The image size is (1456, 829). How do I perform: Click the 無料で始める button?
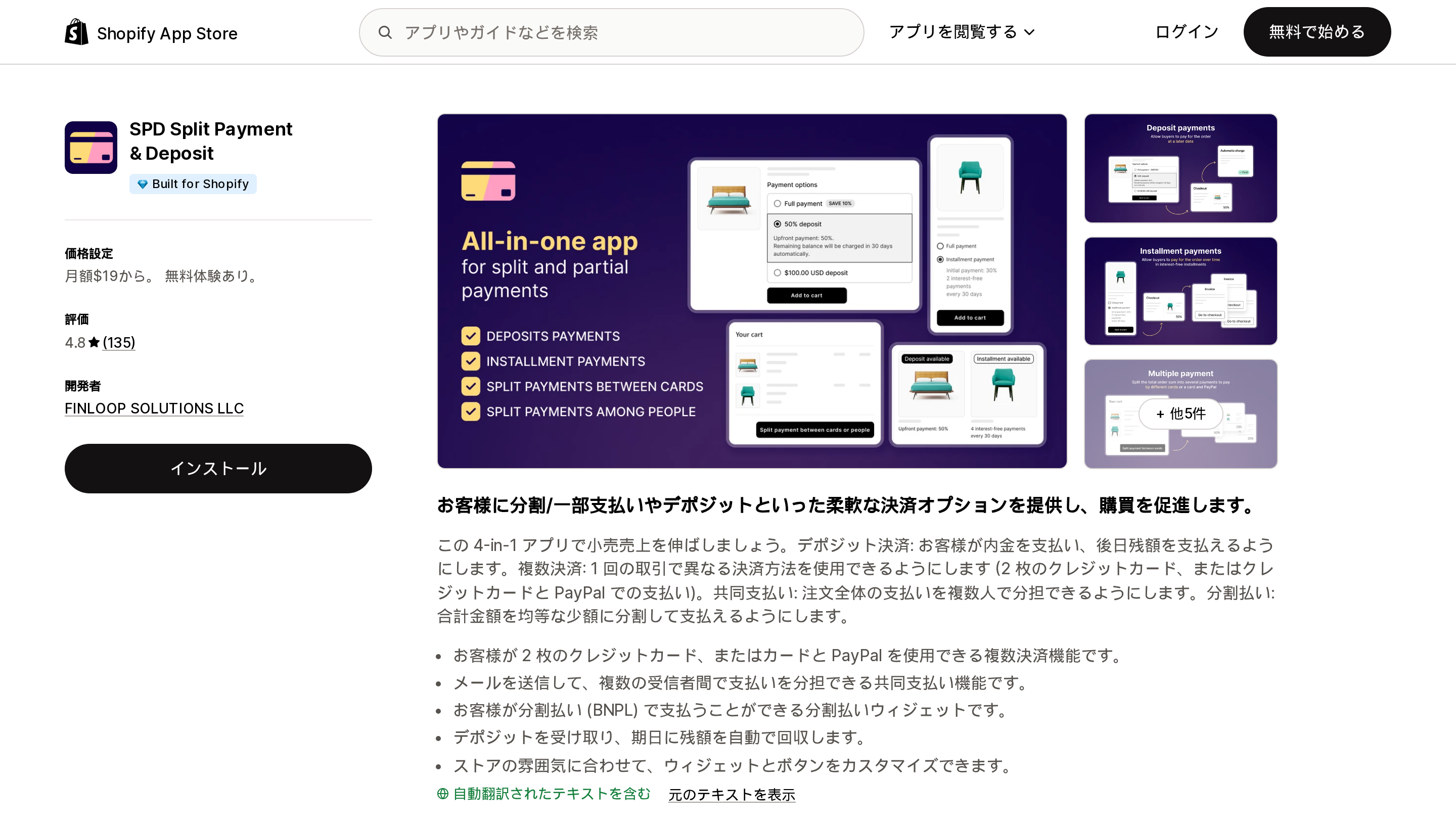[x=1316, y=32]
